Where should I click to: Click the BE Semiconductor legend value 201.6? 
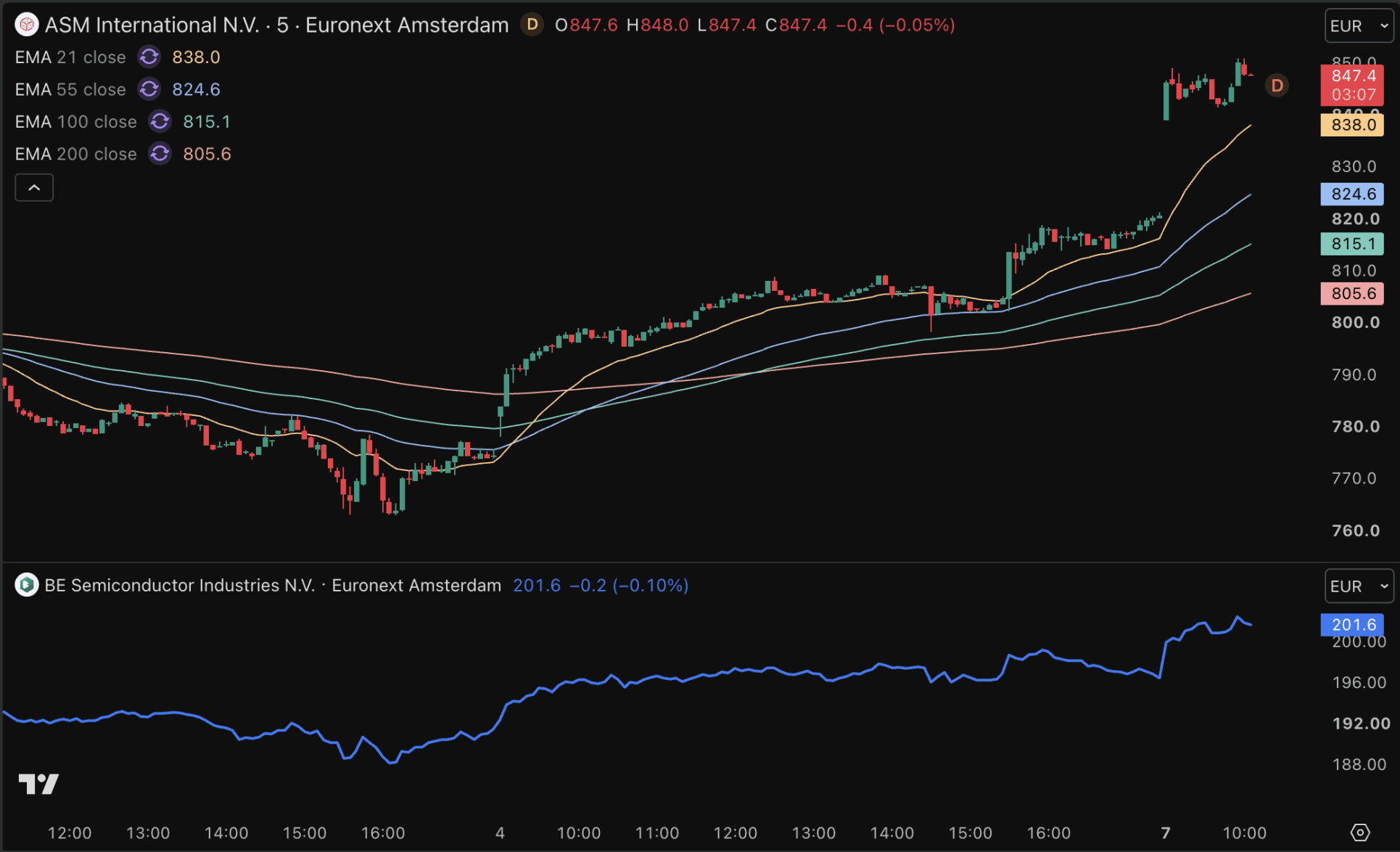[x=537, y=585]
